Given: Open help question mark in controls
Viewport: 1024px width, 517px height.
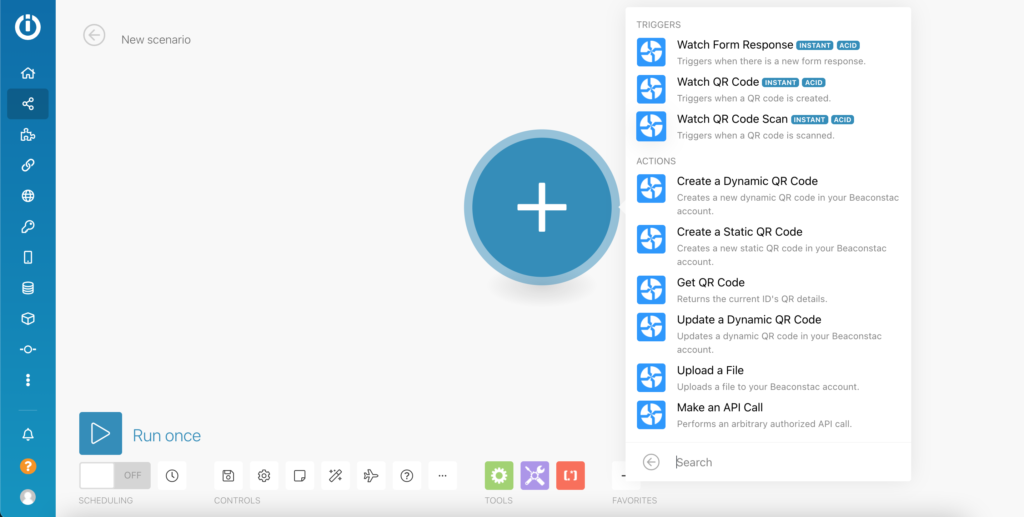Looking at the screenshot, I should pyautogui.click(x=407, y=476).
